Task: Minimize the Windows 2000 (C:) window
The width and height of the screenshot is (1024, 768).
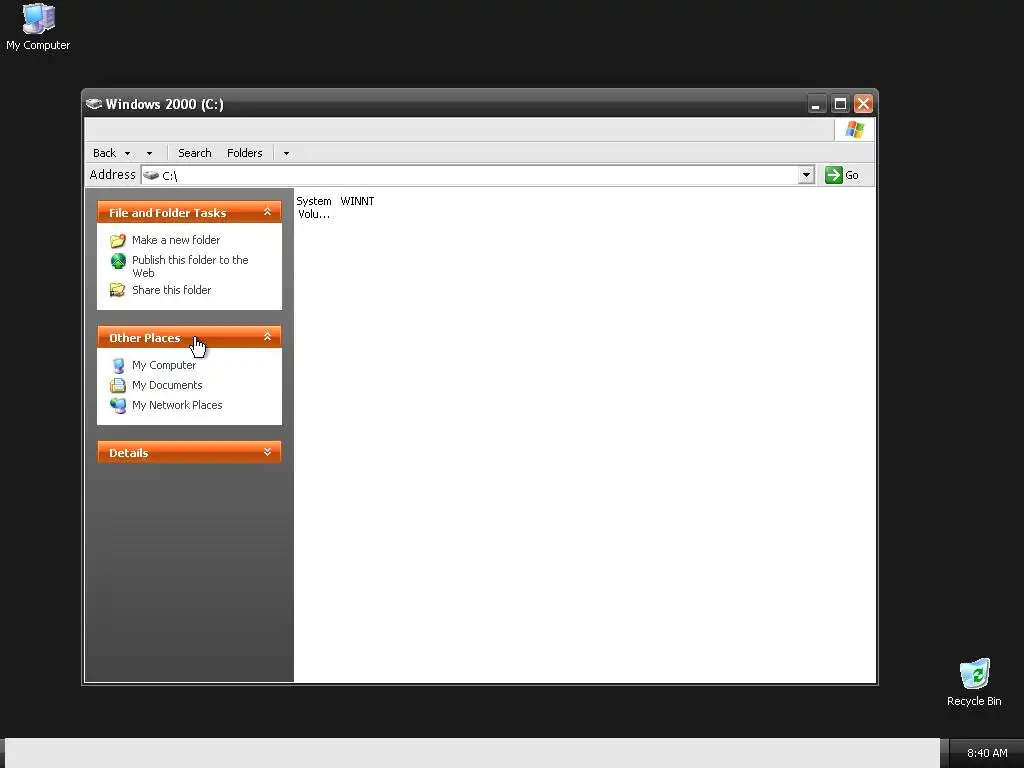Action: [x=816, y=104]
